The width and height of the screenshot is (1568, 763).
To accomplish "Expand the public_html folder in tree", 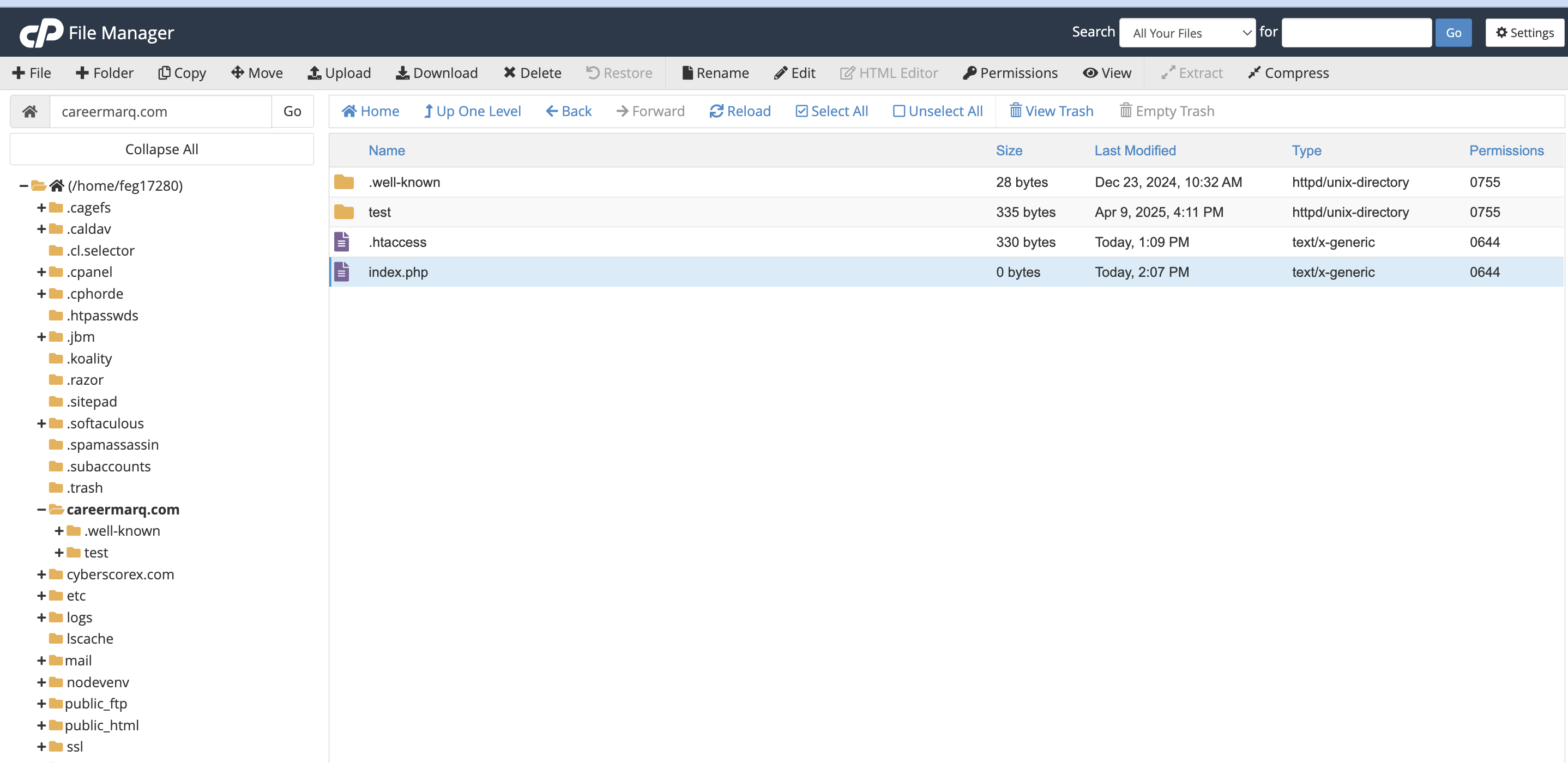I will [41, 725].
